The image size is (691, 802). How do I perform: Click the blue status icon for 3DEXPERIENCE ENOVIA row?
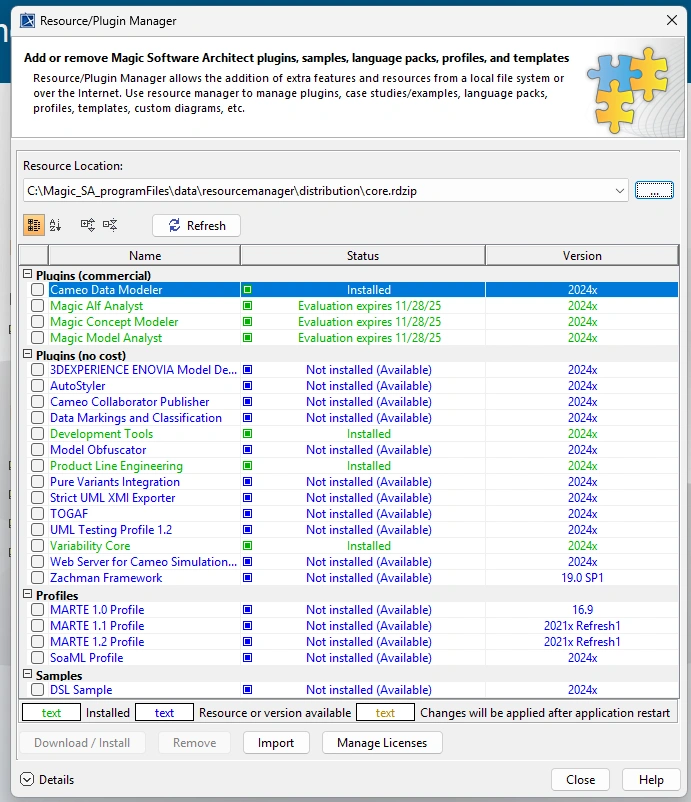(248, 370)
